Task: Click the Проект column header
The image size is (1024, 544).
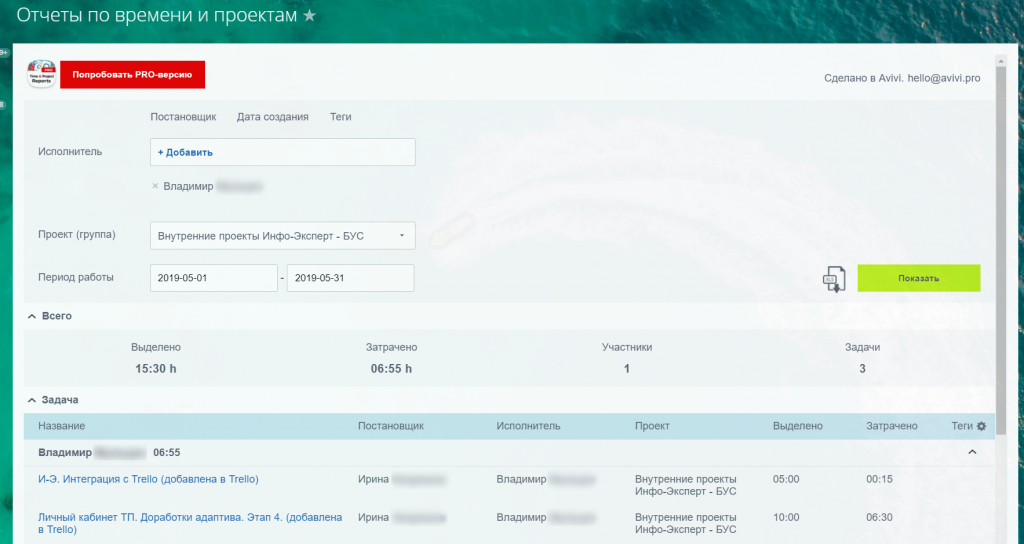Action: coord(652,426)
